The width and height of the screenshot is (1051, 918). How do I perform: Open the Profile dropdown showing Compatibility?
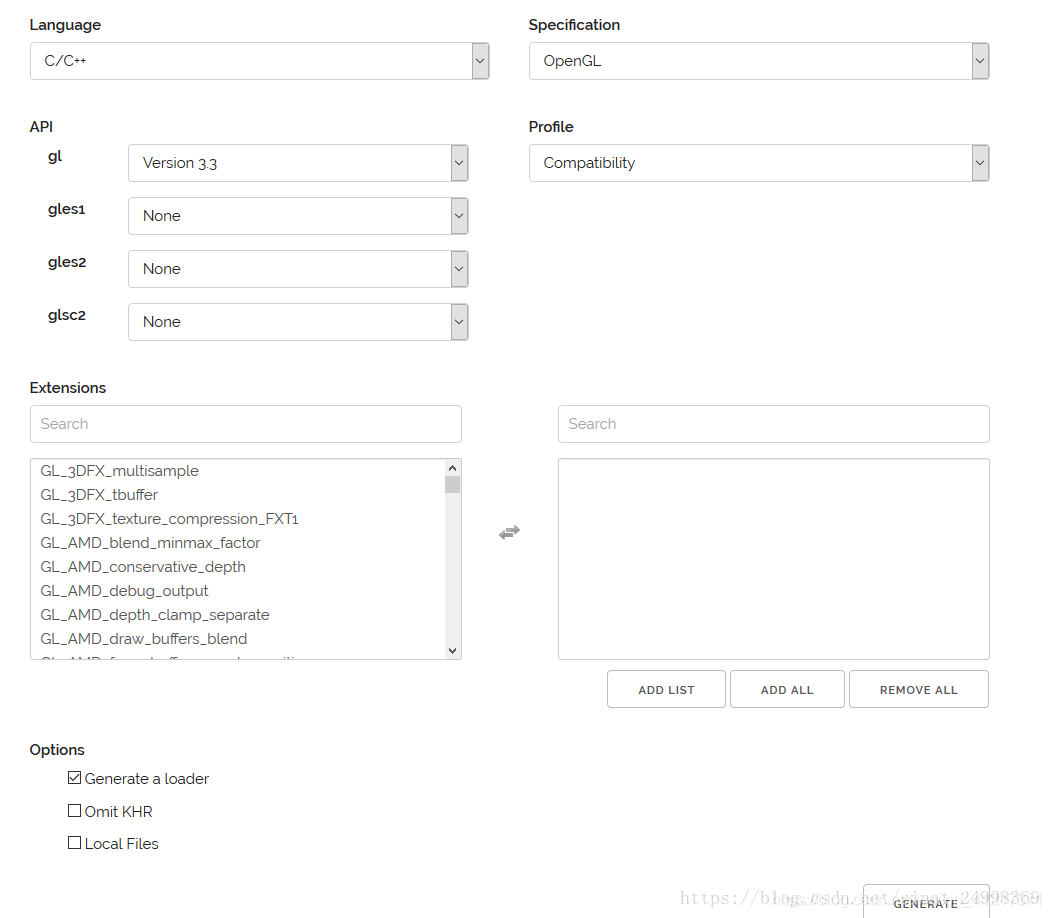(x=759, y=163)
